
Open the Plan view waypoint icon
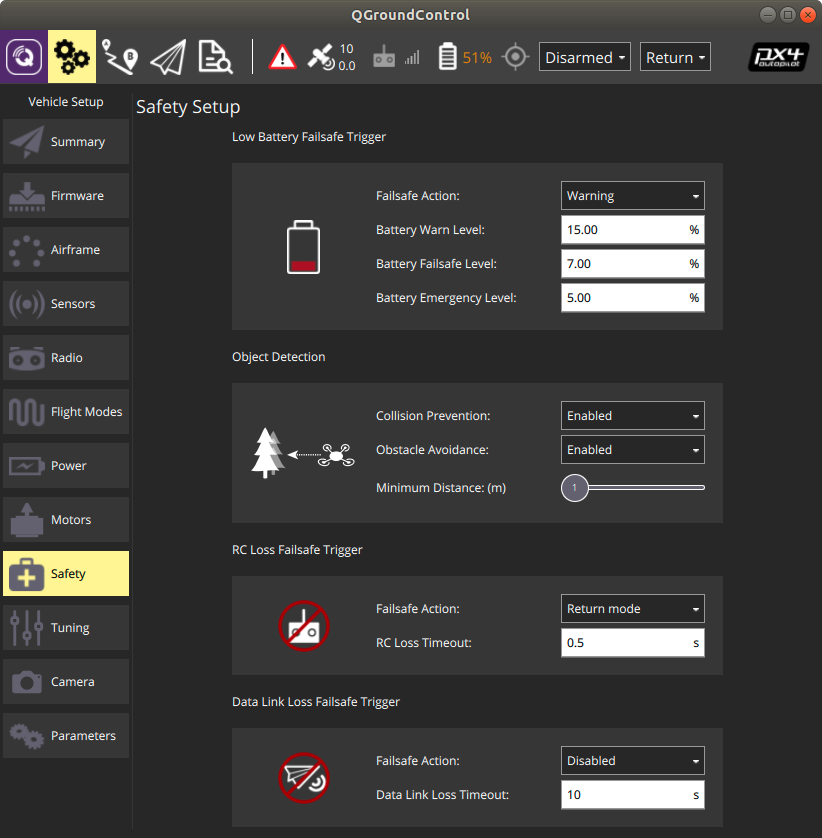[x=120, y=57]
